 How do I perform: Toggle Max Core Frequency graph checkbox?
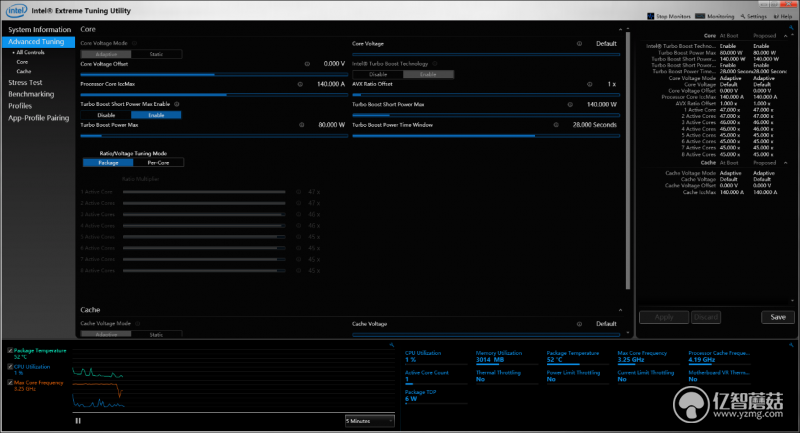[10, 383]
